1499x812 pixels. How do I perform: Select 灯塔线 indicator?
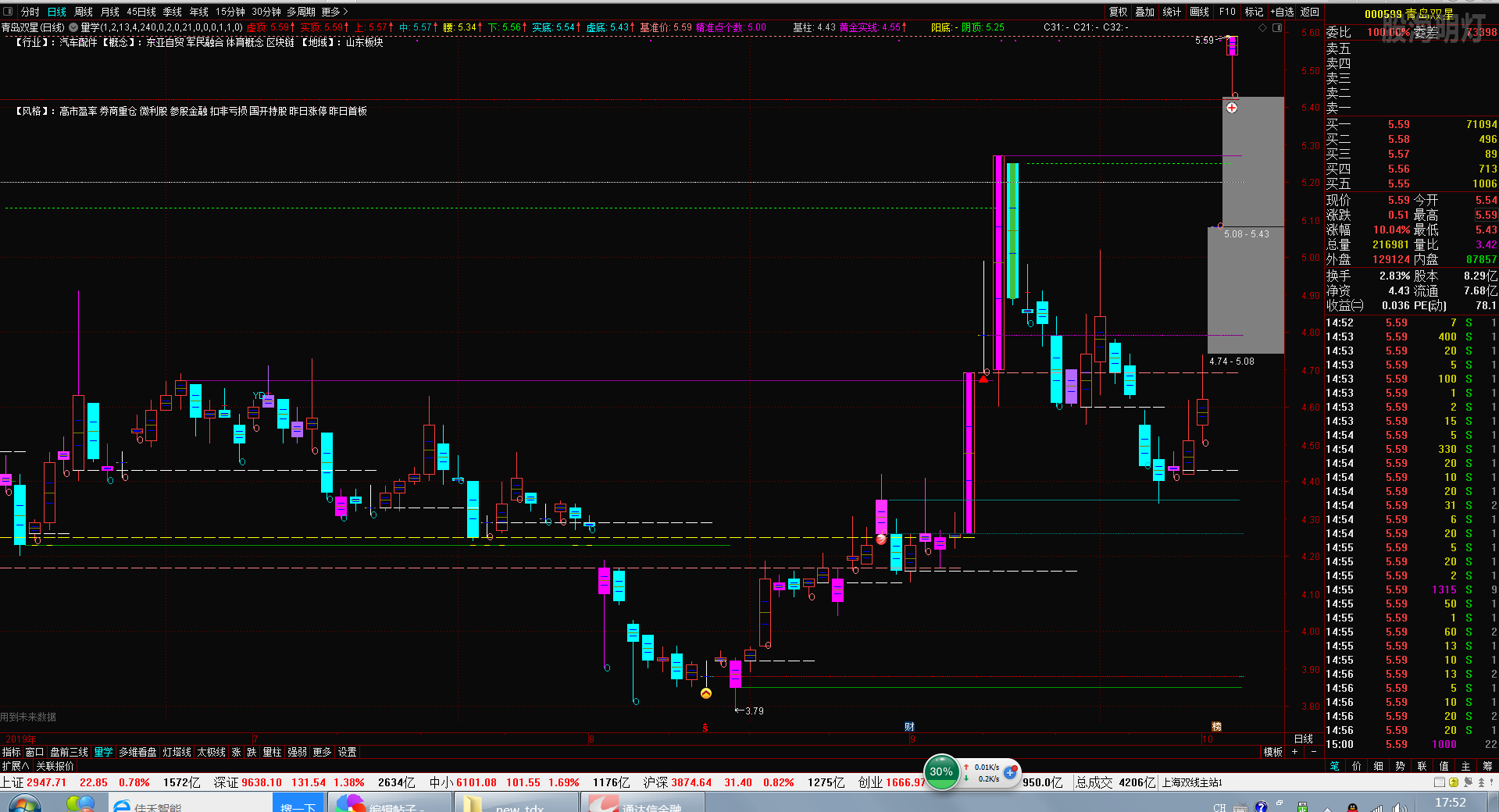coord(177,752)
